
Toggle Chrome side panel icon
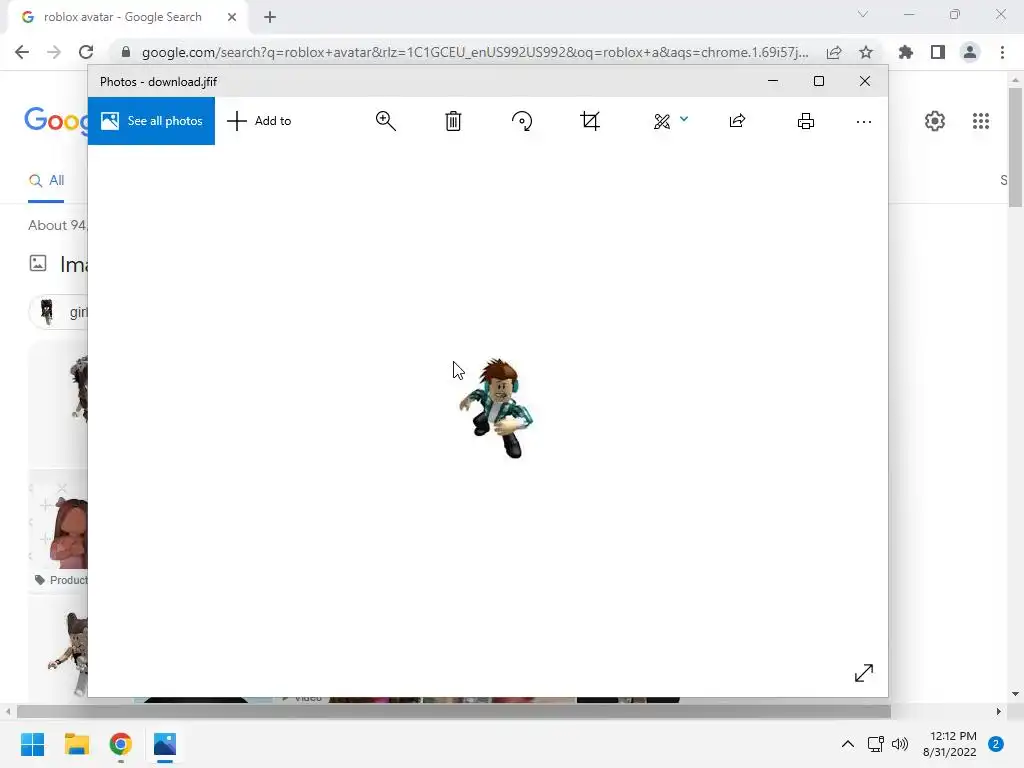point(938,52)
